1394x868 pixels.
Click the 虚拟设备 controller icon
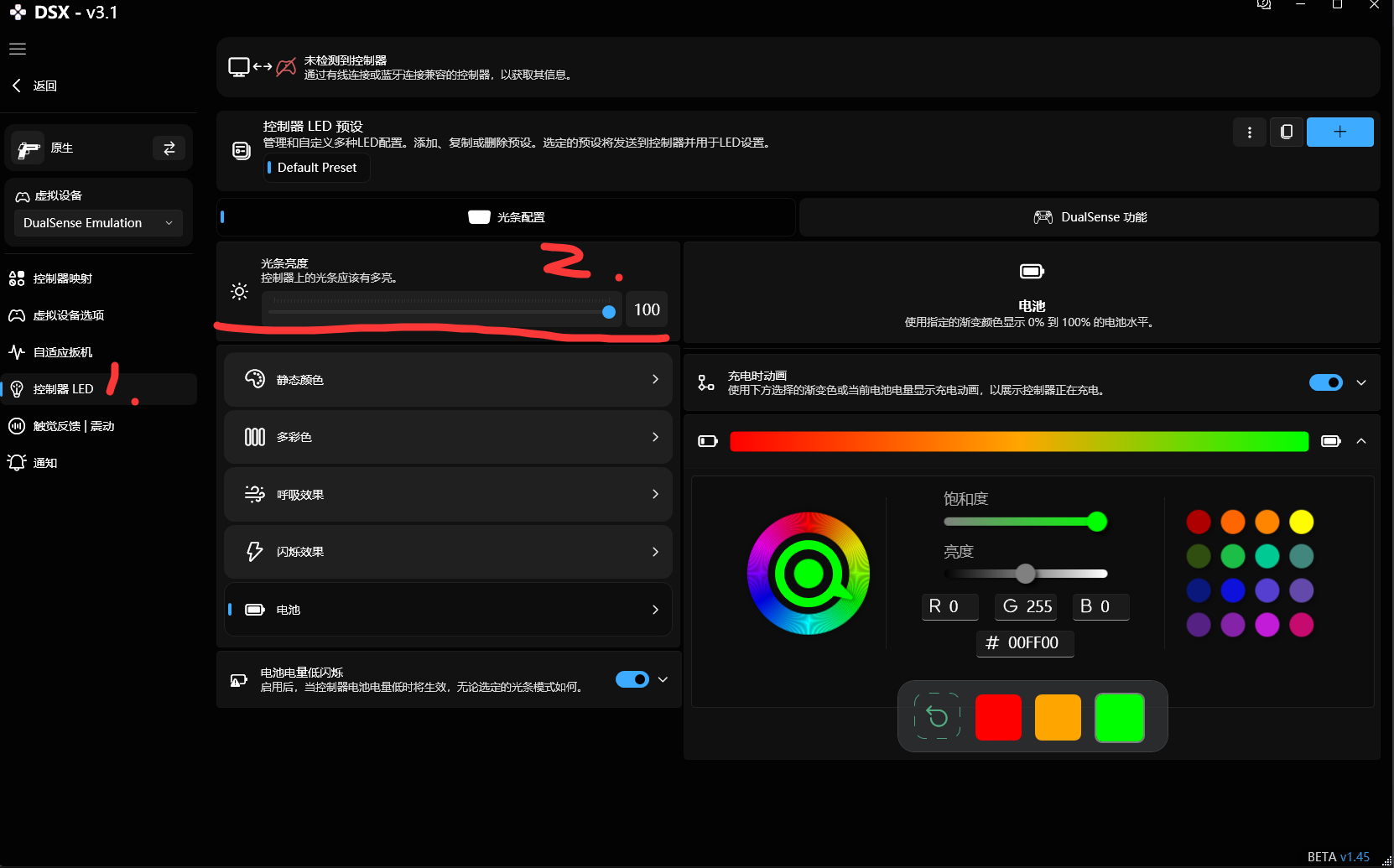(23, 196)
